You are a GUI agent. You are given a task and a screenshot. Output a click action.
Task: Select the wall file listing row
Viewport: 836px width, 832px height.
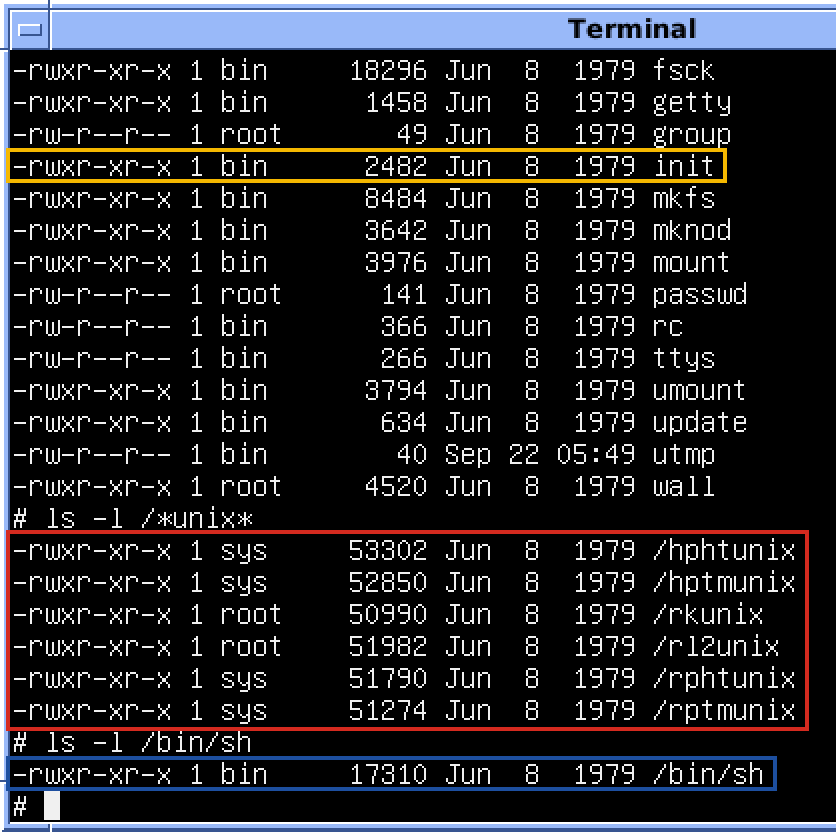click(x=363, y=487)
